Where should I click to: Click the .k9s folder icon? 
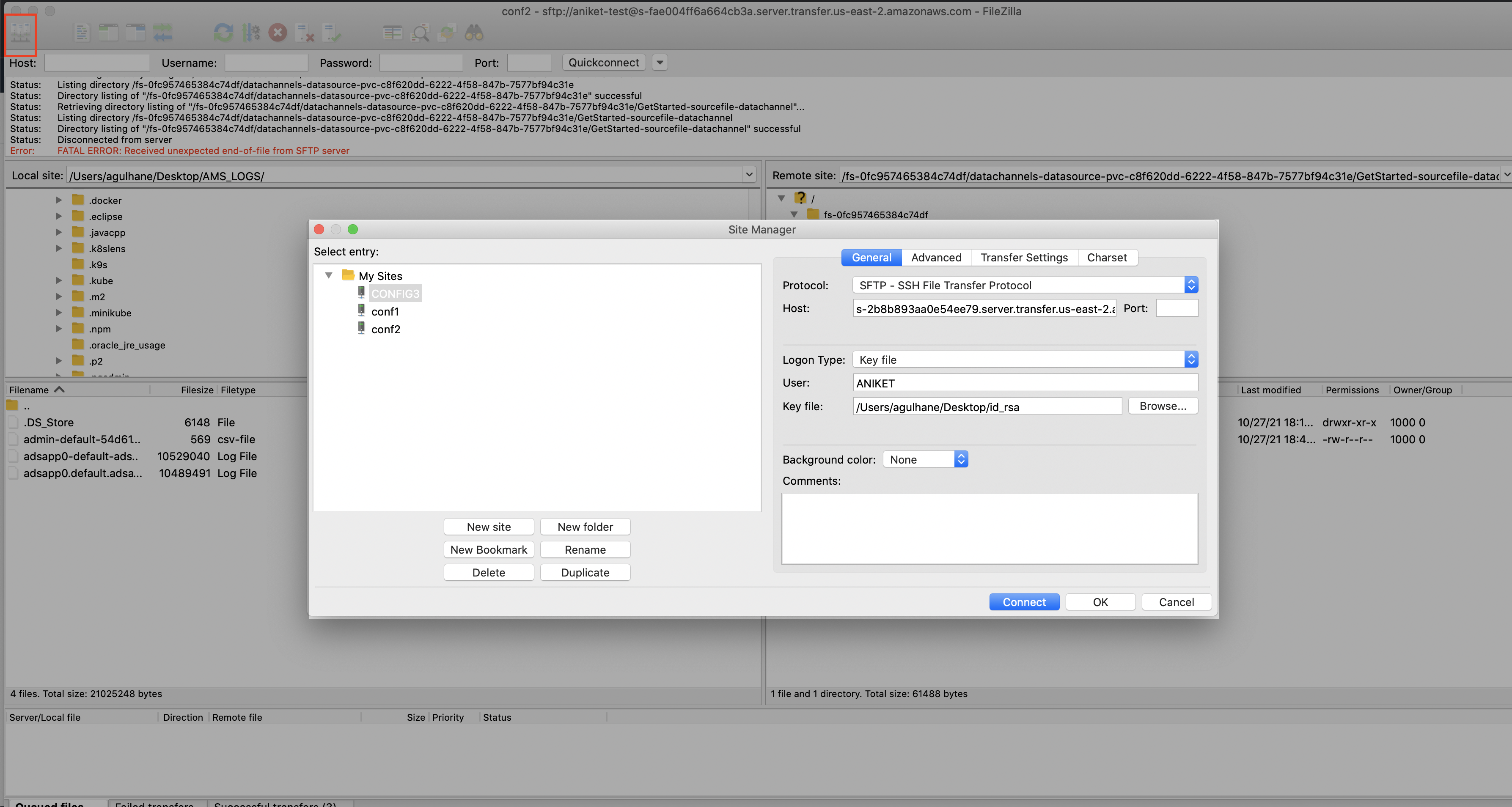coord(78,264)
